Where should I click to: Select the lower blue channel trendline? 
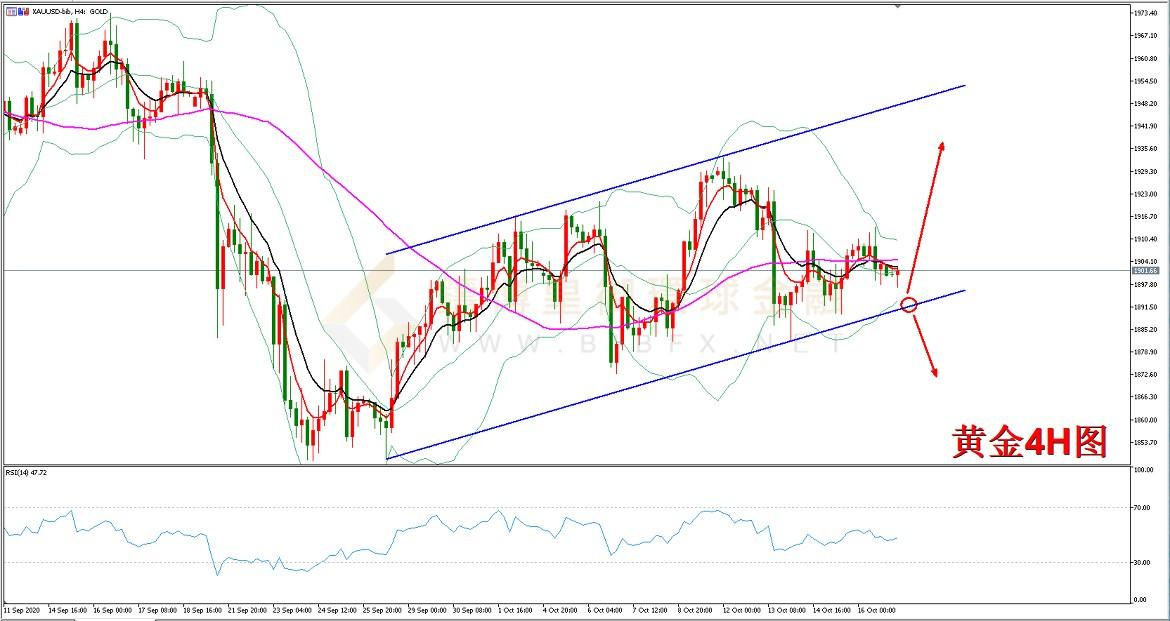click(x=675, y=373)
